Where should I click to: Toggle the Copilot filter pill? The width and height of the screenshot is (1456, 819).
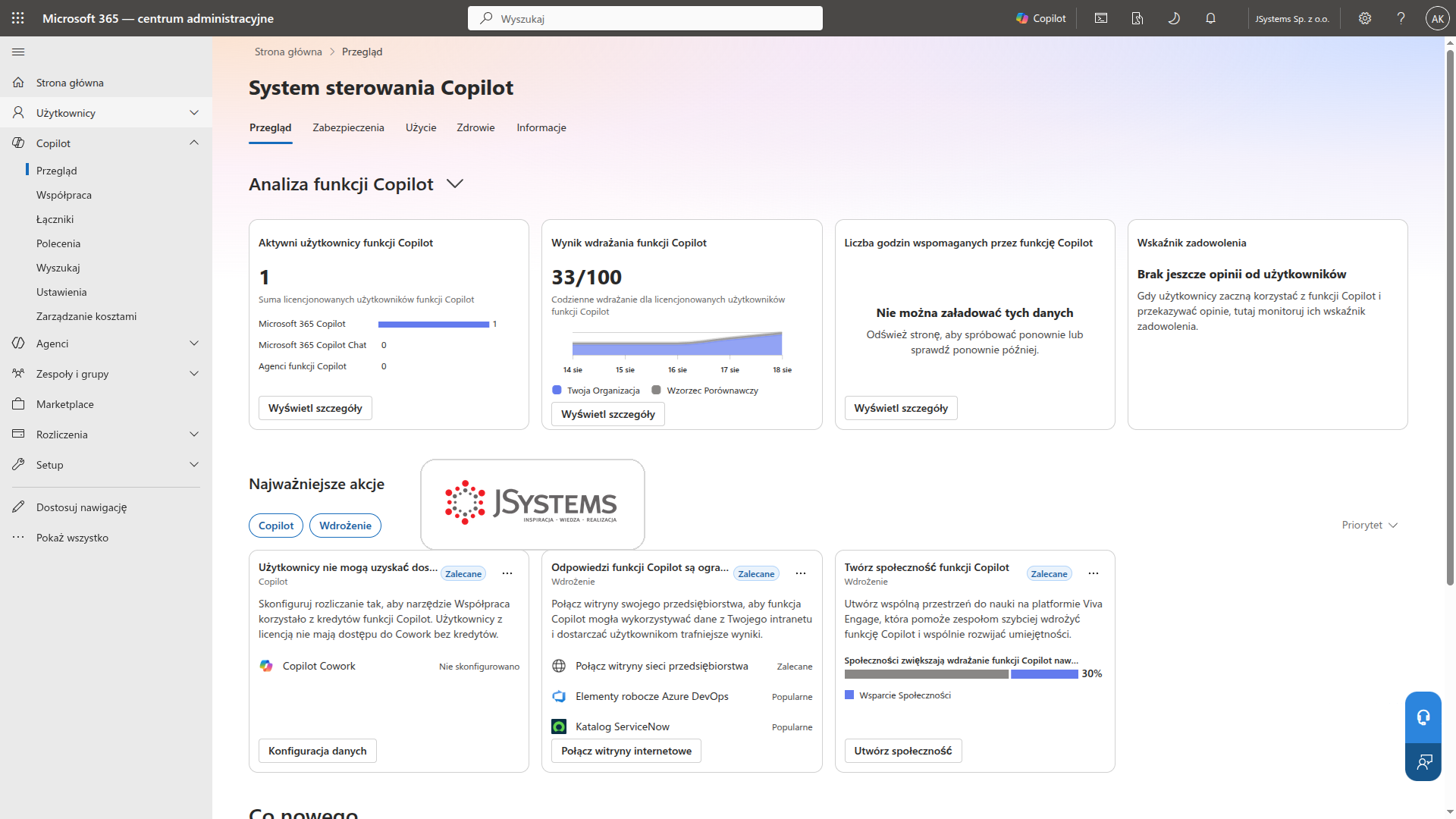(276, 526)
